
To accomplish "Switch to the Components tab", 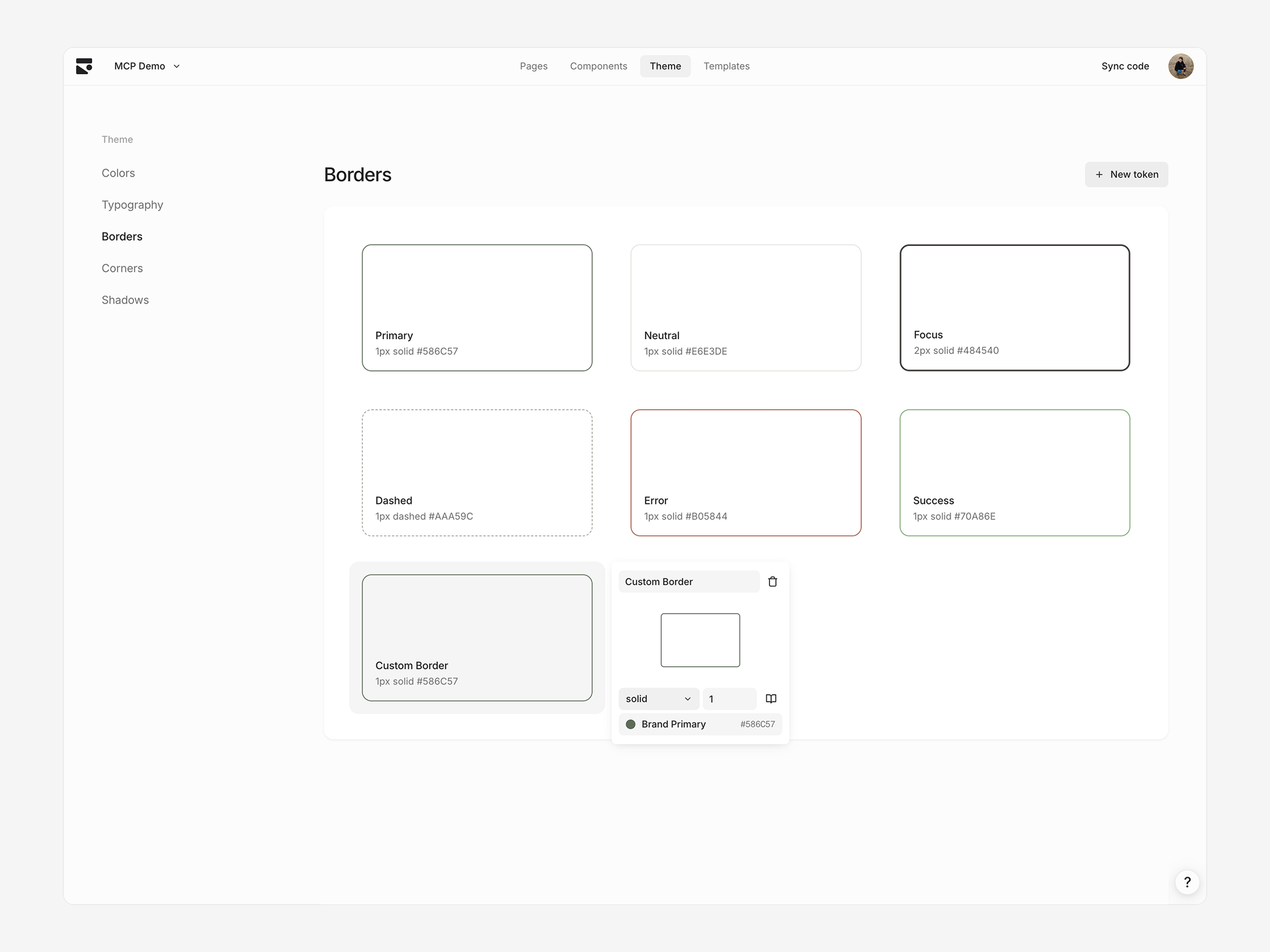I will pos(598,66).
